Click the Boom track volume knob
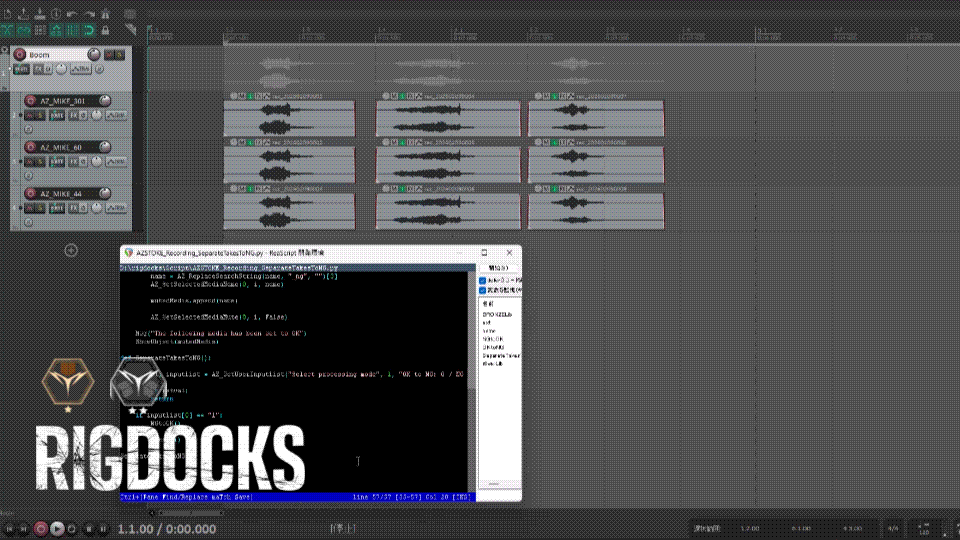Image resolution: width=960 pixels, height=540 pixels. tap(94, 54)
